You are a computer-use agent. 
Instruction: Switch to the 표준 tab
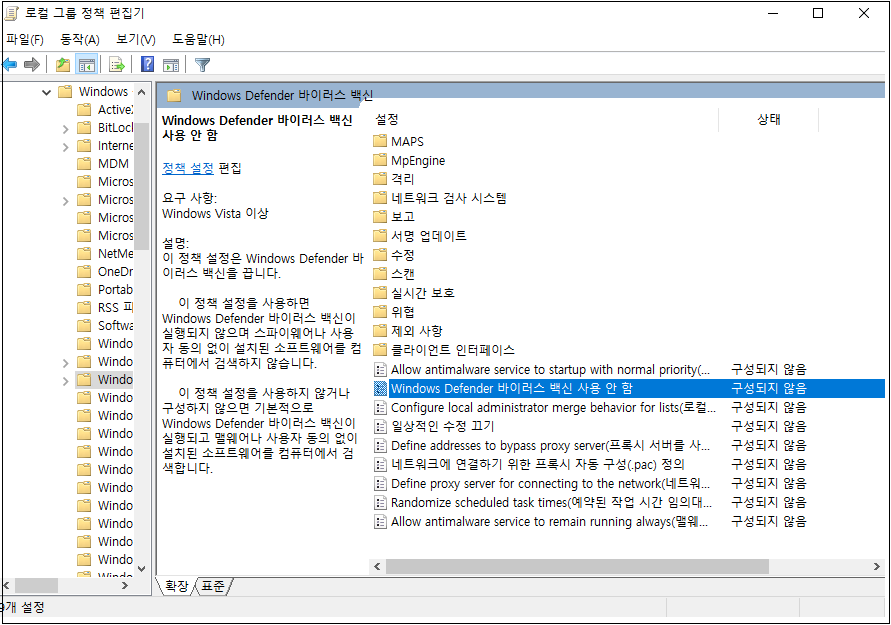(x=213, y=586)
